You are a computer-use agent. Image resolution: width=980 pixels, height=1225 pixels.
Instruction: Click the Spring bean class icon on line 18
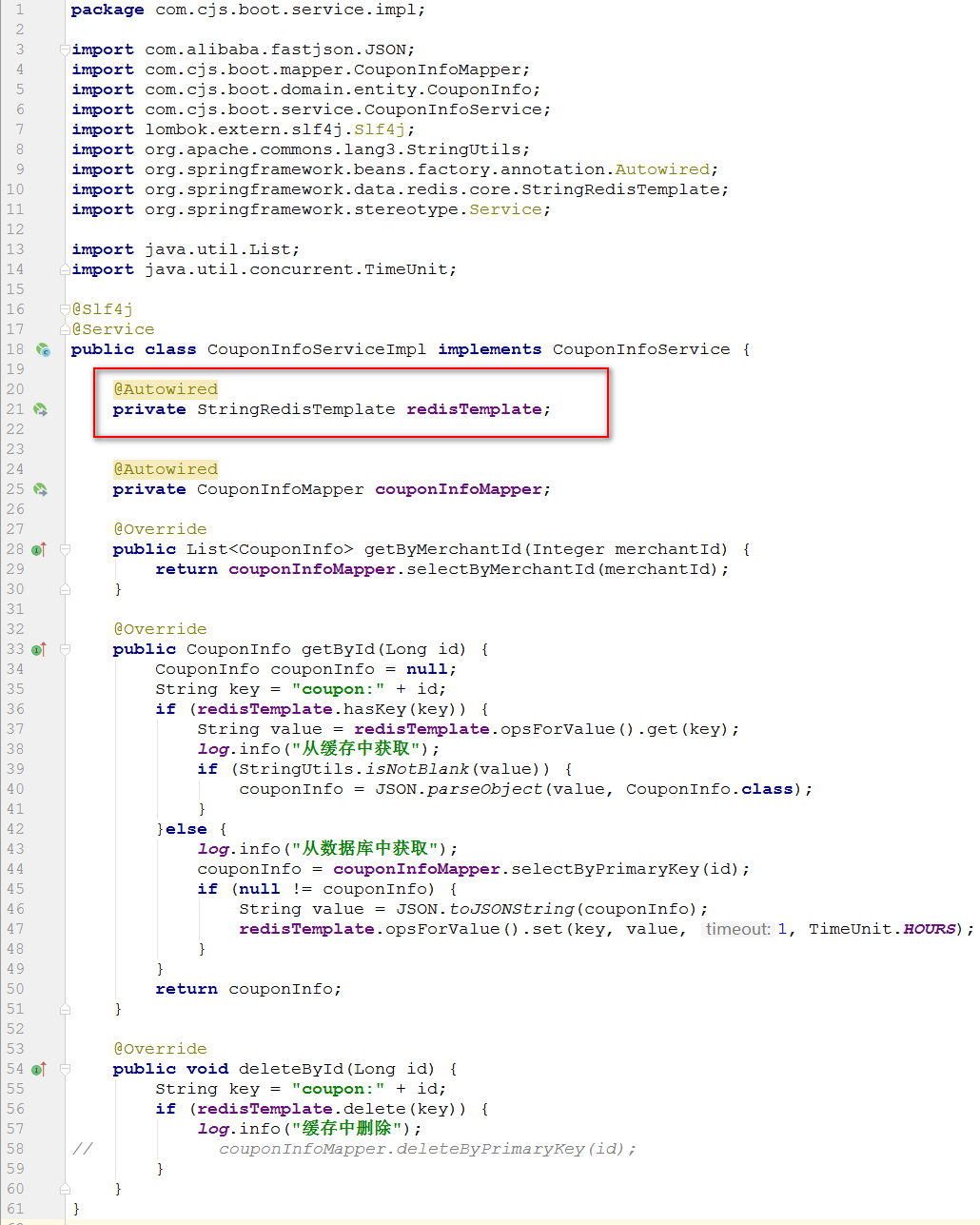(x=43, y=350)
